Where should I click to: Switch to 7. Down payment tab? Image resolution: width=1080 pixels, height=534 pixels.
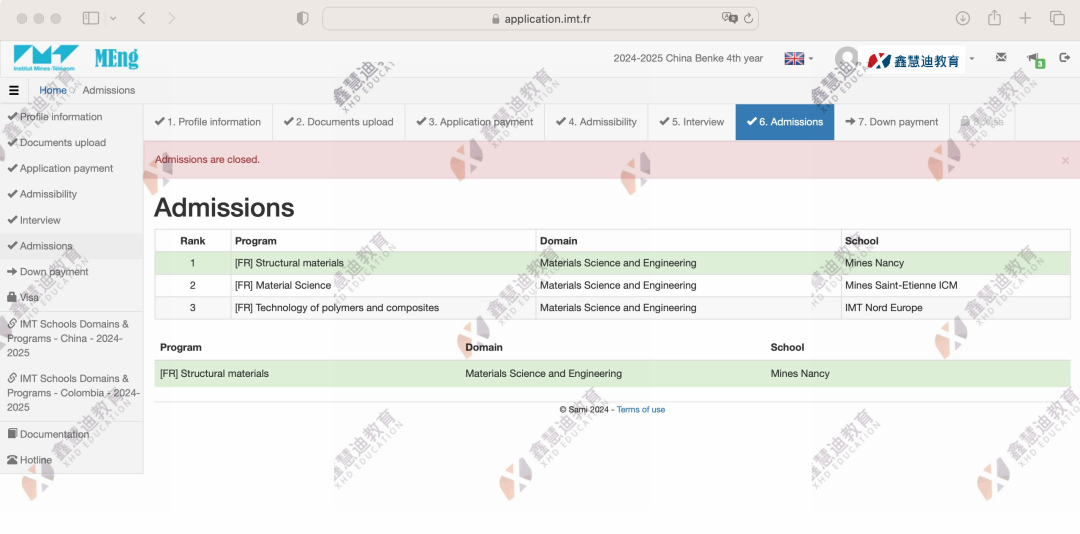[892, 122]
